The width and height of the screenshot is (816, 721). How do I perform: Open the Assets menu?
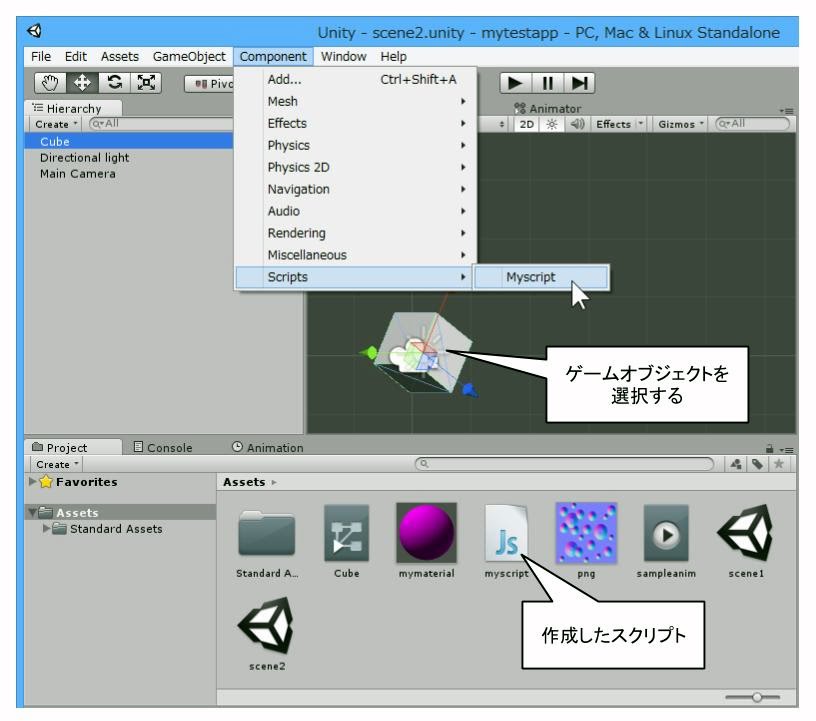pos(120,56)
